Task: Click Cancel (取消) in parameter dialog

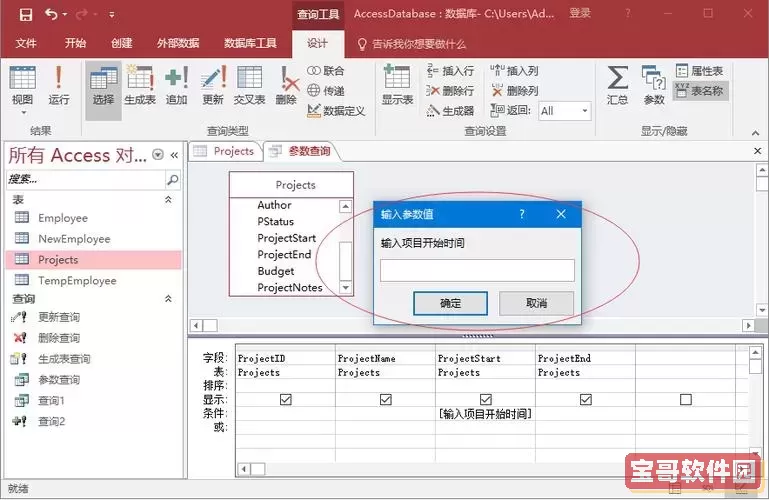Action: tap(536, 303)
